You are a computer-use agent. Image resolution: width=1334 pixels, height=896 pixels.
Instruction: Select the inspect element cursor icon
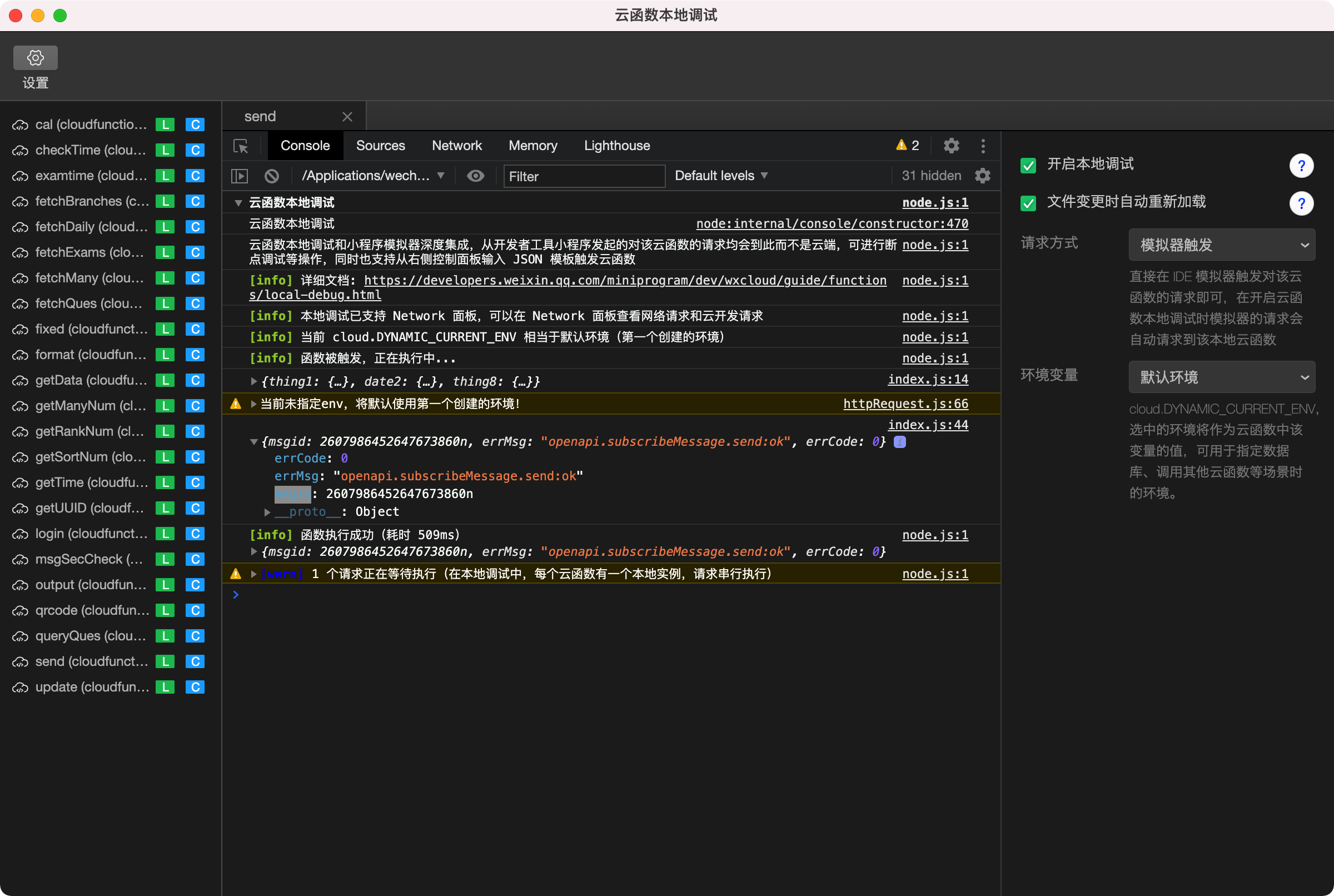pyautogui.click(x=241, y=146)
